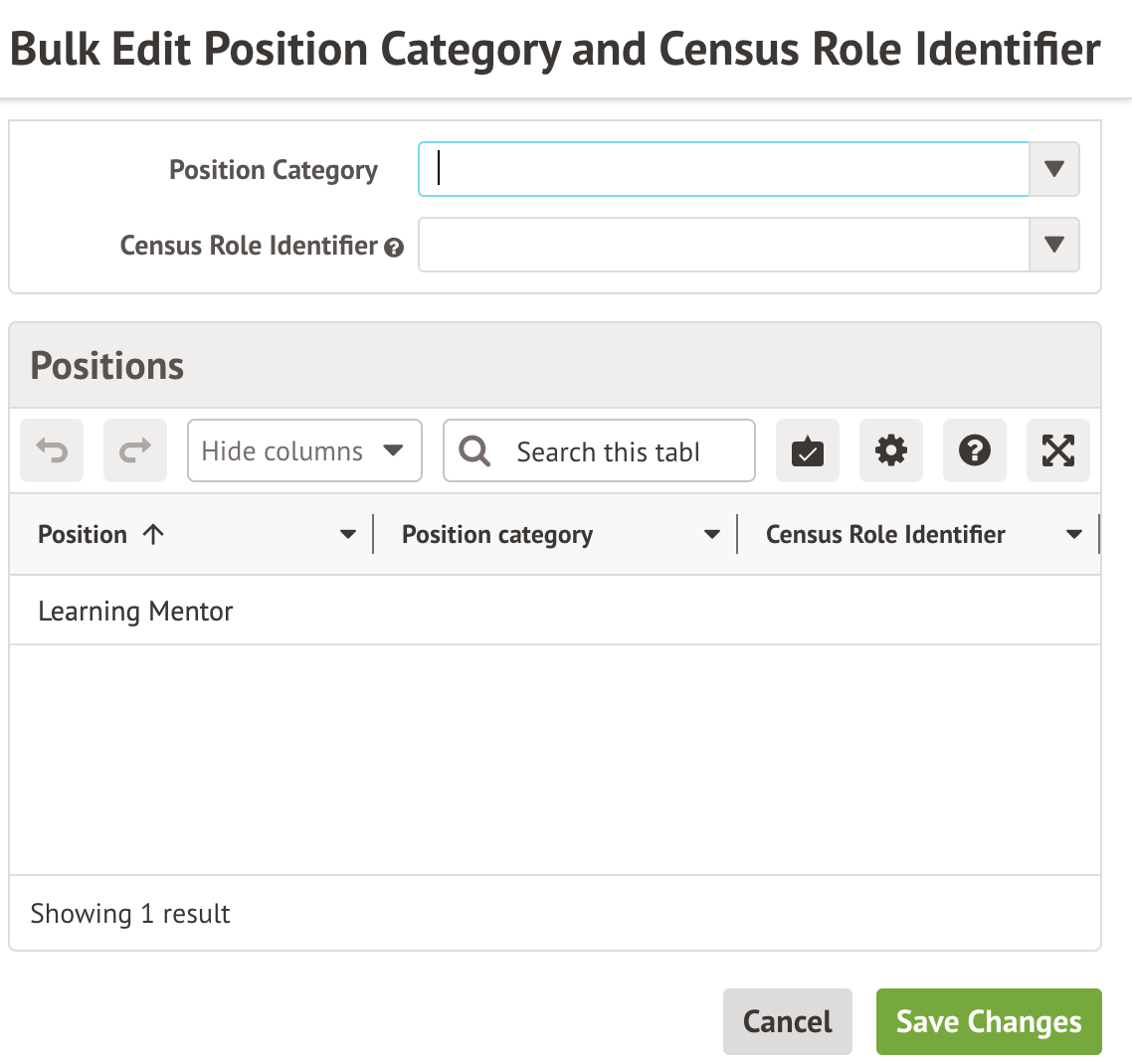Click the Cancel button

click(x=787, y=1021)
